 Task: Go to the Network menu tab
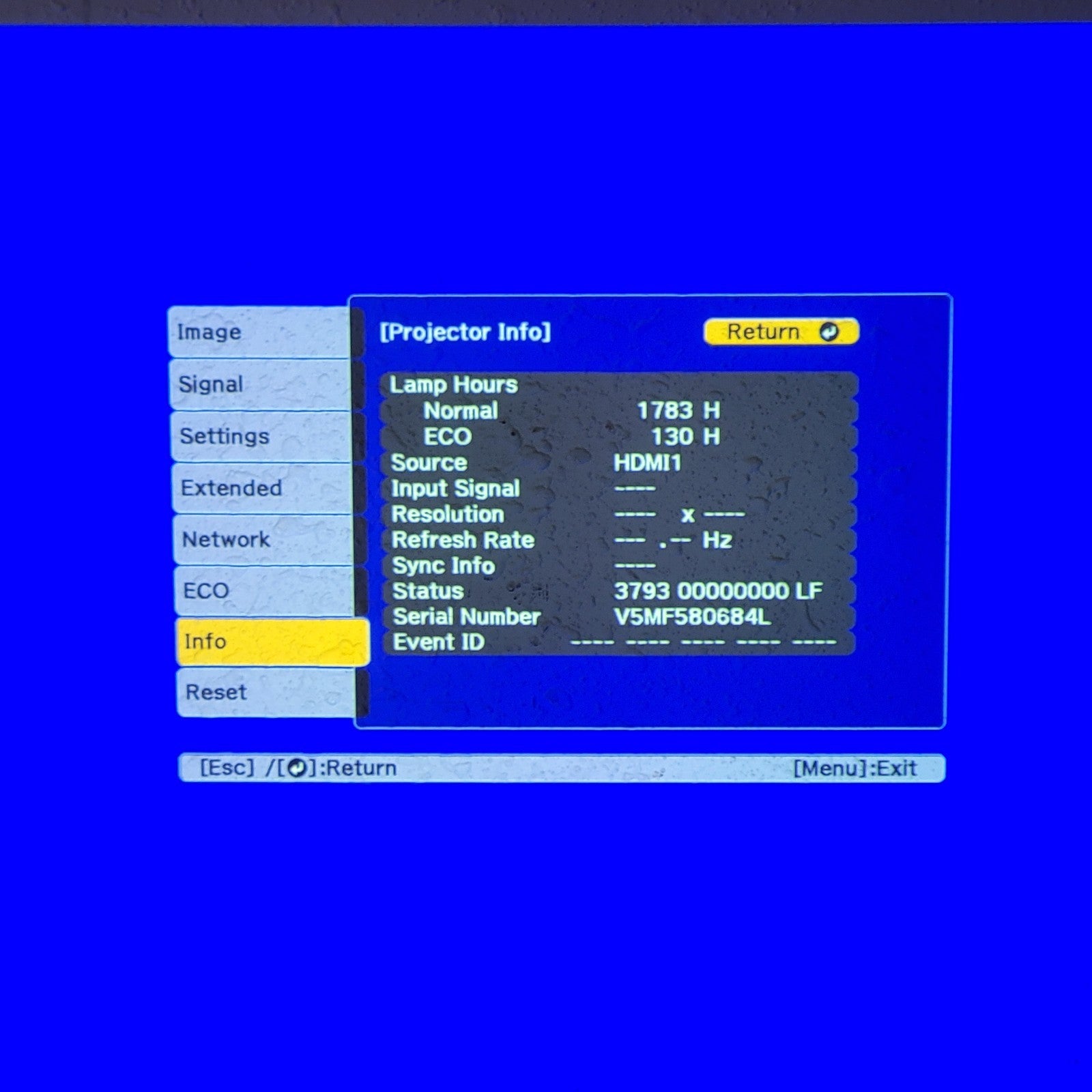click(264, 539)
